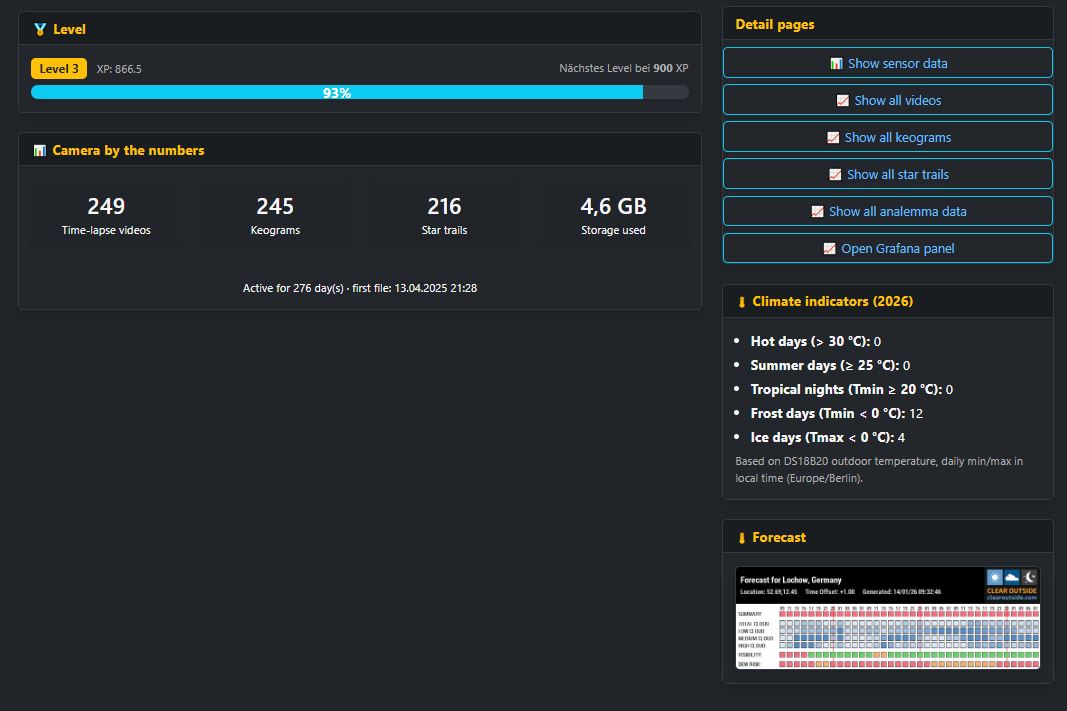Image resolution: width=1067 pixels, height=711 pixels.
Task: Click the Detail pages panel heading
Action: pyautogui.click(x=775, y=24)
